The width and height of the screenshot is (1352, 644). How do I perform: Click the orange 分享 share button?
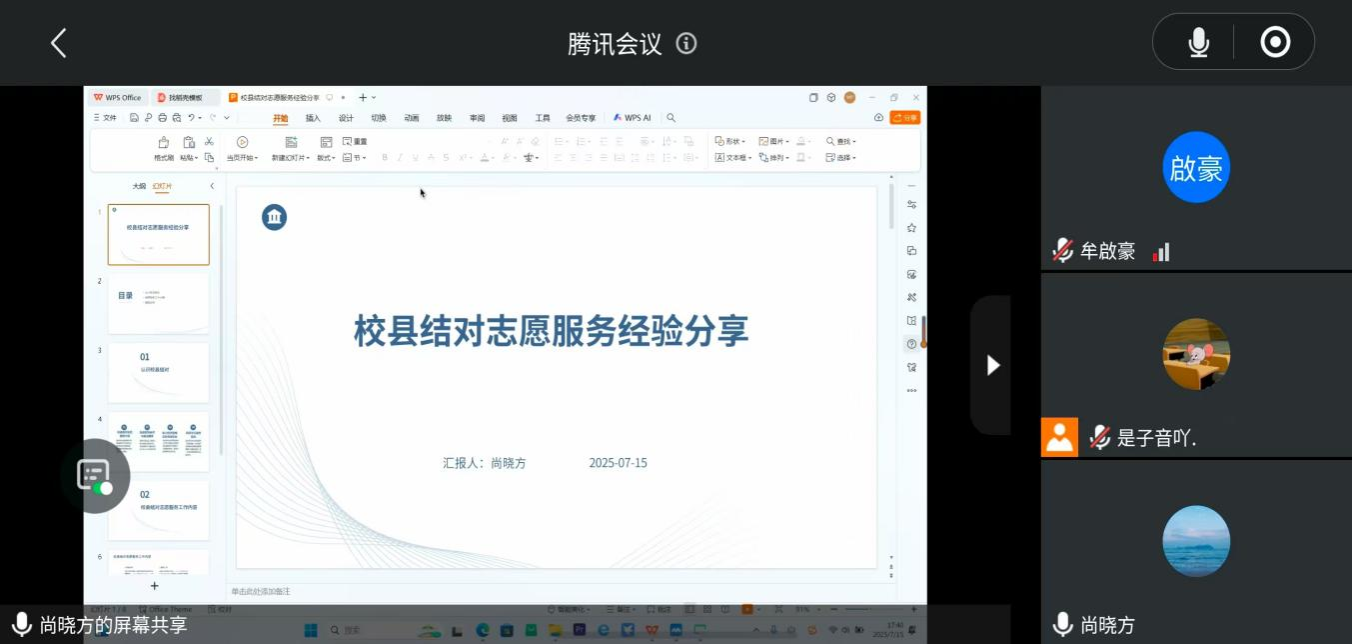[x=905, y=118]
